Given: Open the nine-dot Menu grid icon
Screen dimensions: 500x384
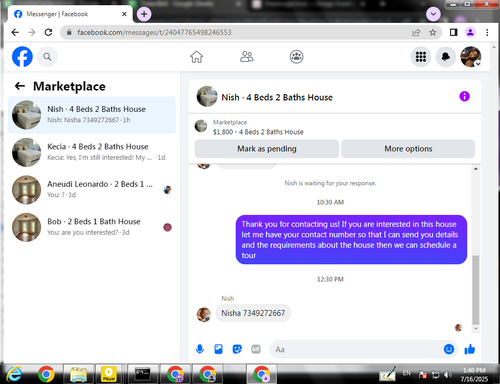Looking at the screenshot, I should click(421, 57).
